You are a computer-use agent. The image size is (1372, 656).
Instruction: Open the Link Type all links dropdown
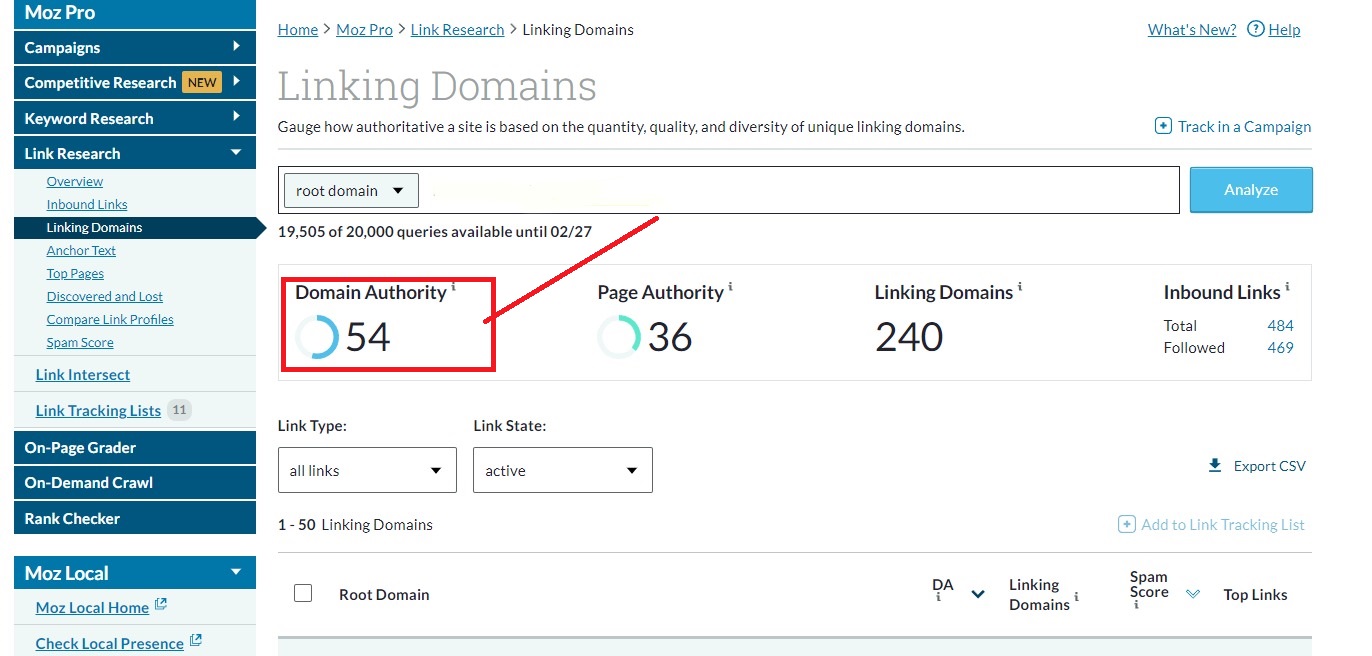[x=367, y=470]
